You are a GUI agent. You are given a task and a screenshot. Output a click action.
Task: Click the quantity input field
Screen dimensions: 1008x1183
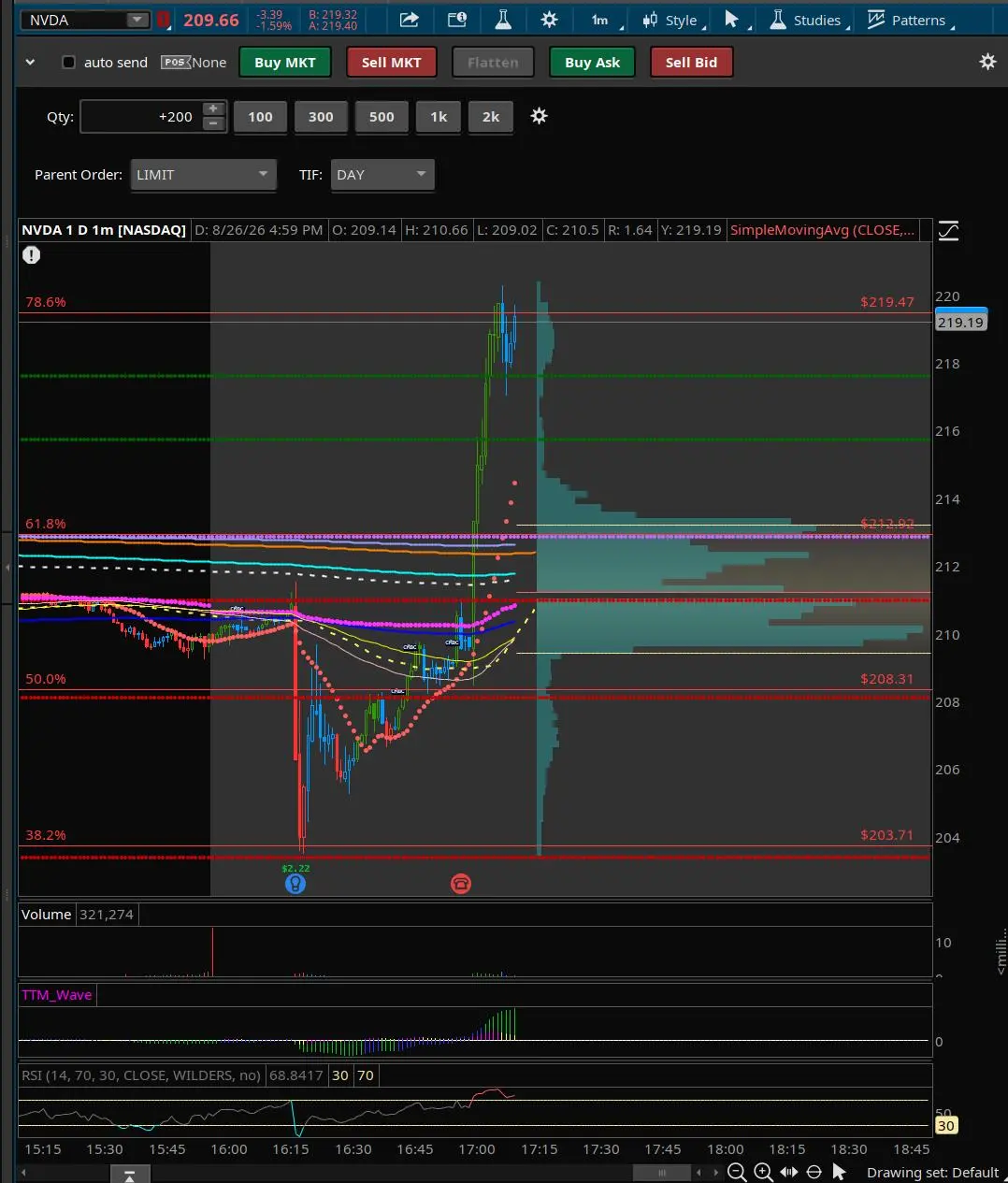coord(140,117)
